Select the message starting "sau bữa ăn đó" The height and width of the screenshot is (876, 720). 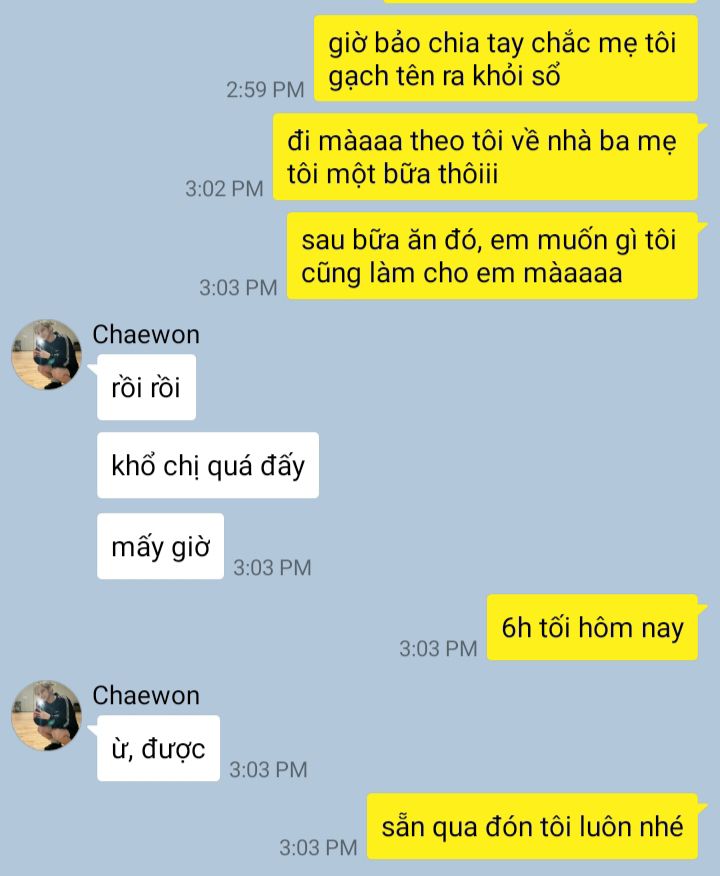tap(493, 256)
